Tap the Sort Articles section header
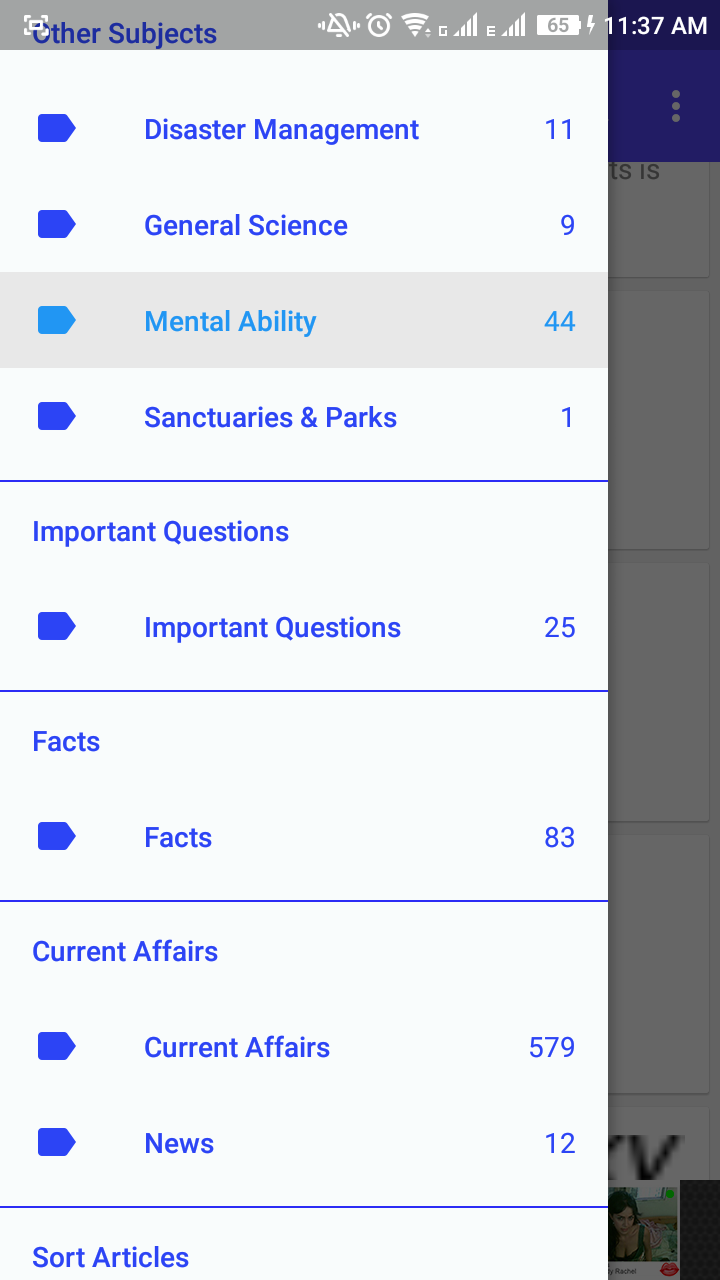The image size is (720, 1280). tap(110, 1257)
